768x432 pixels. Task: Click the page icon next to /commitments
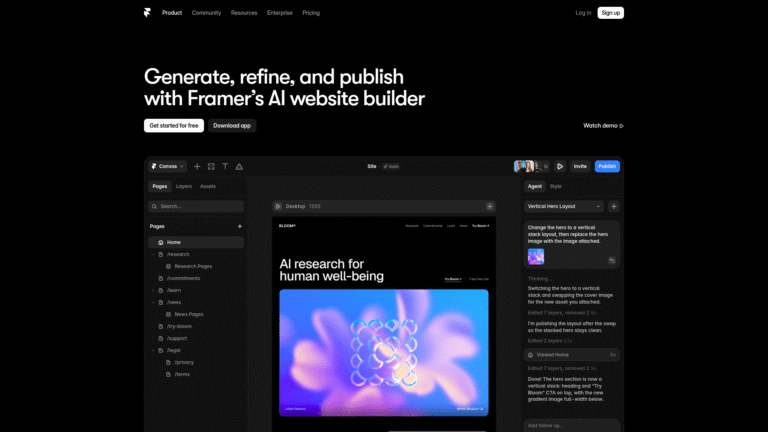tap(161, 278)
